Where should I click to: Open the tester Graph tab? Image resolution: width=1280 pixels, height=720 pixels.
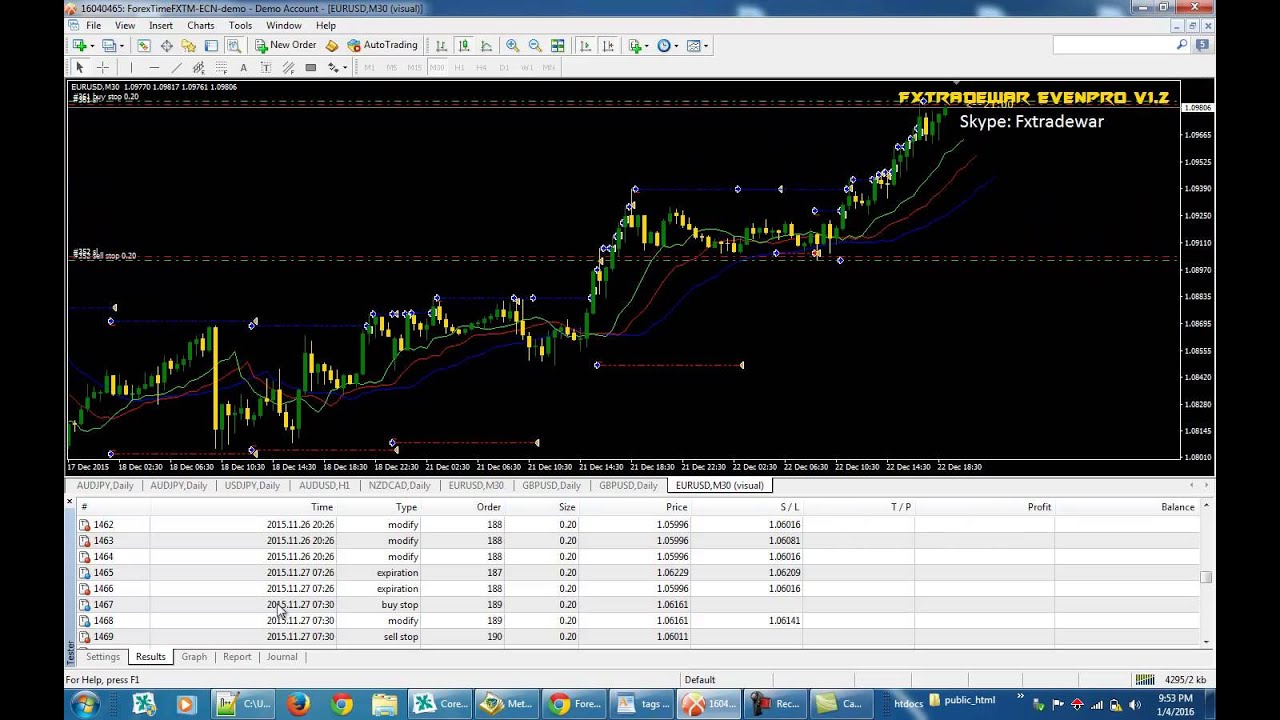tap(194, 657)
